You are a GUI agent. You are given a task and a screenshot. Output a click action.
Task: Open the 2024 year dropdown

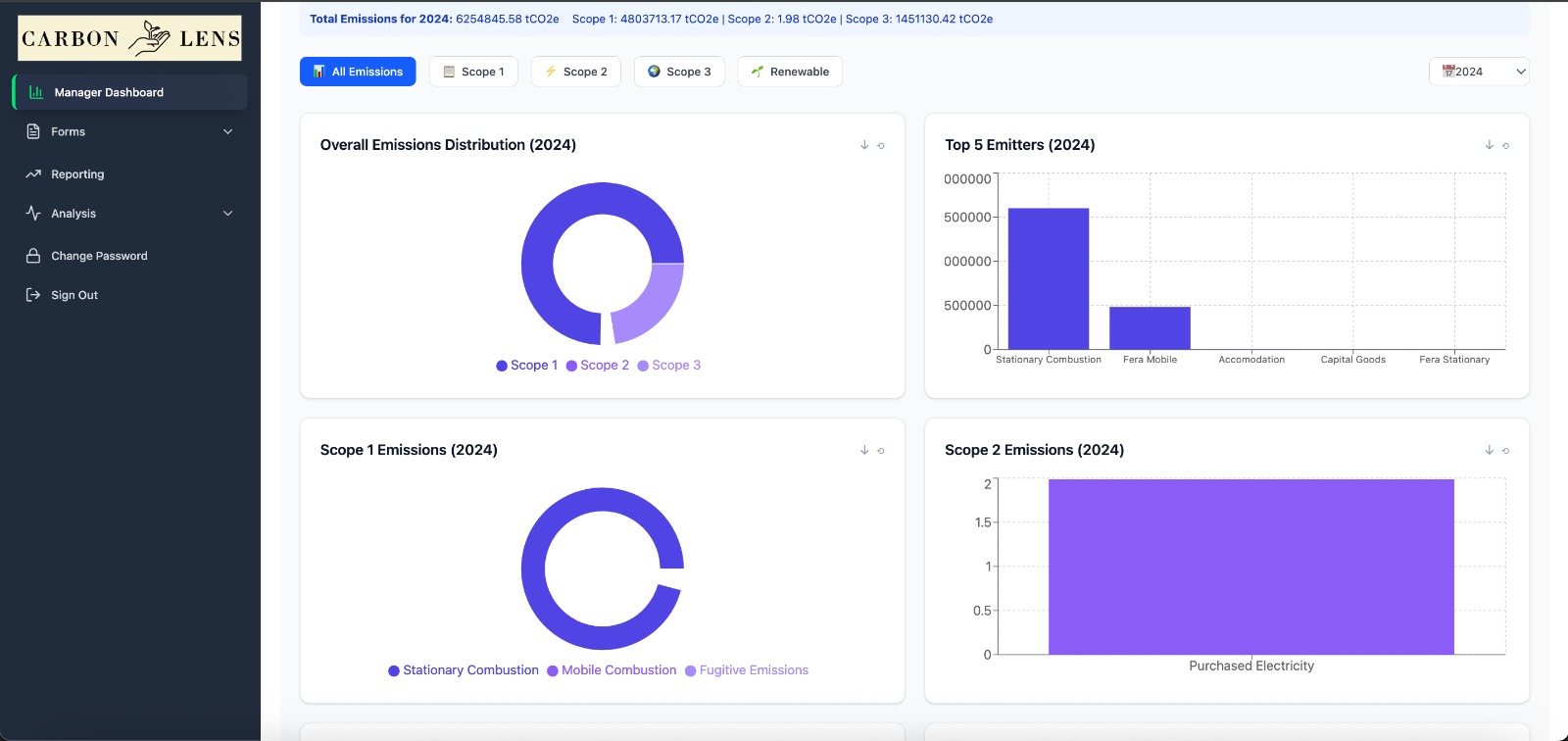pyautogui.click(x=1479, y=72)
